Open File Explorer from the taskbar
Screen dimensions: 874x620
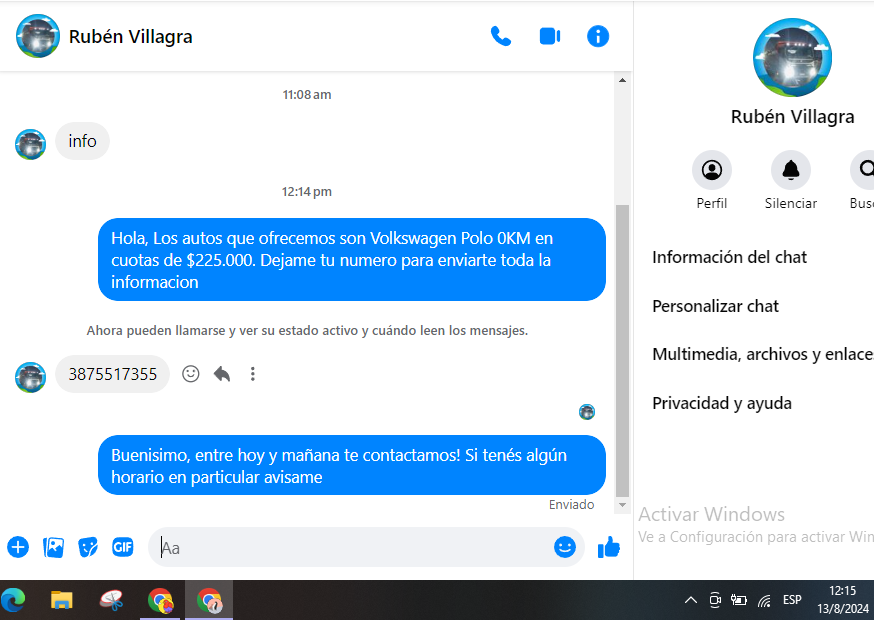62,600
